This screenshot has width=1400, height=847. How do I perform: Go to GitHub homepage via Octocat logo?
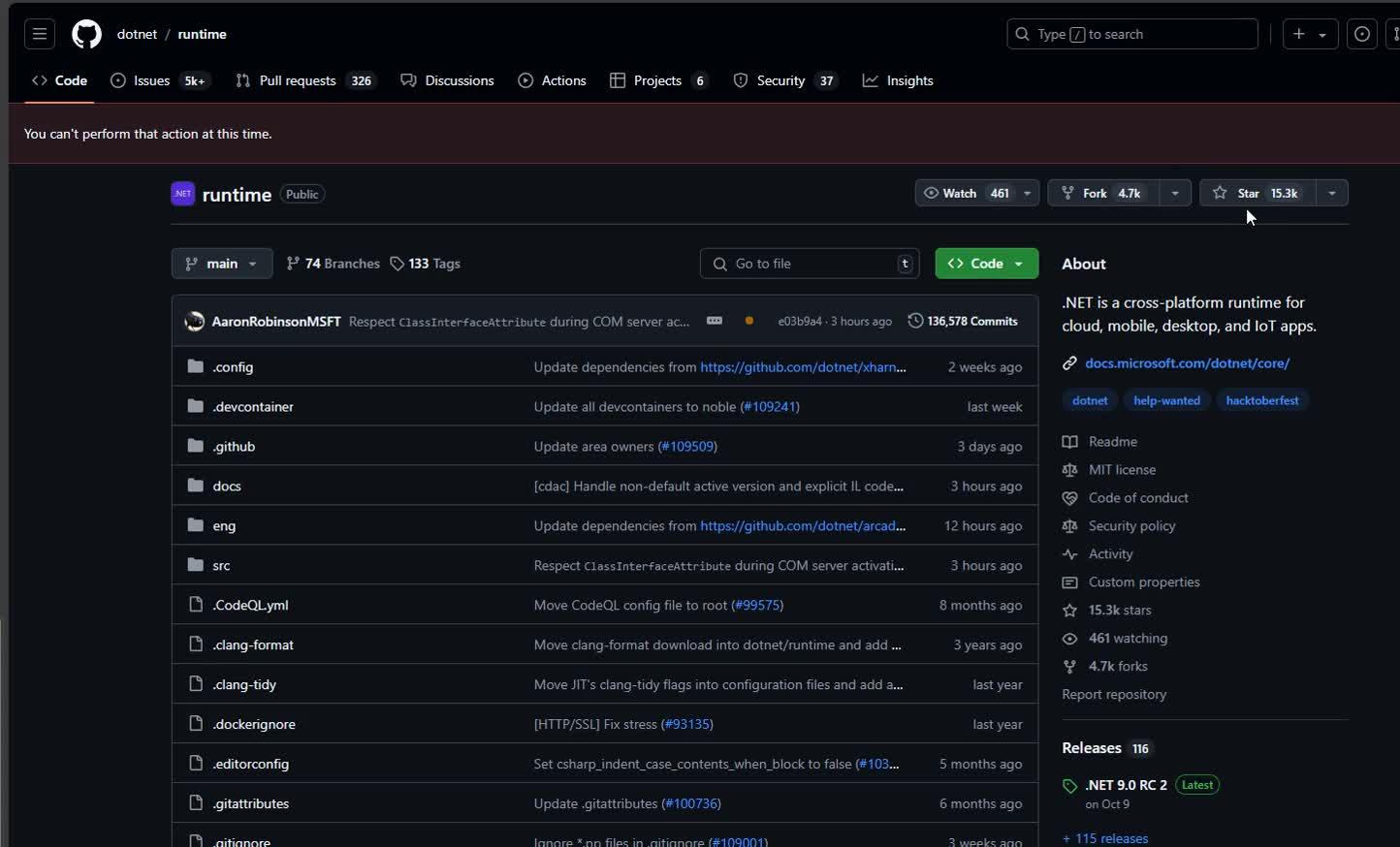[x=86, y=34]
